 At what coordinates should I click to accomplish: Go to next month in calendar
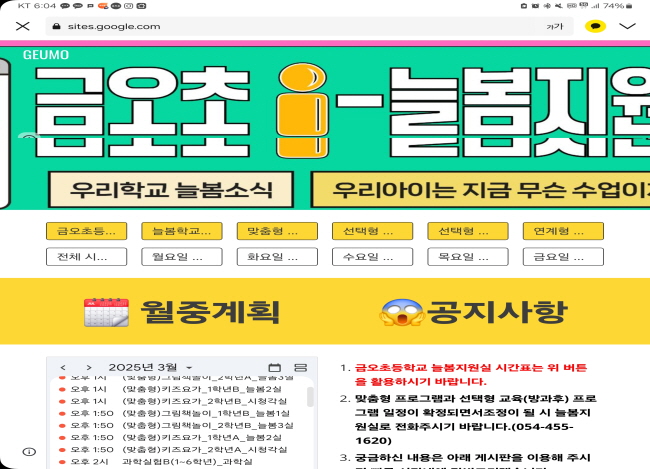point(88,368)
